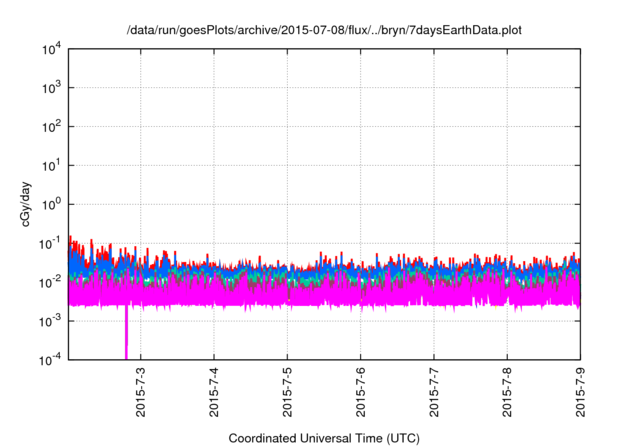
Task: Click the 2015-7-7 x-axis date label
Action: (434, 392)
